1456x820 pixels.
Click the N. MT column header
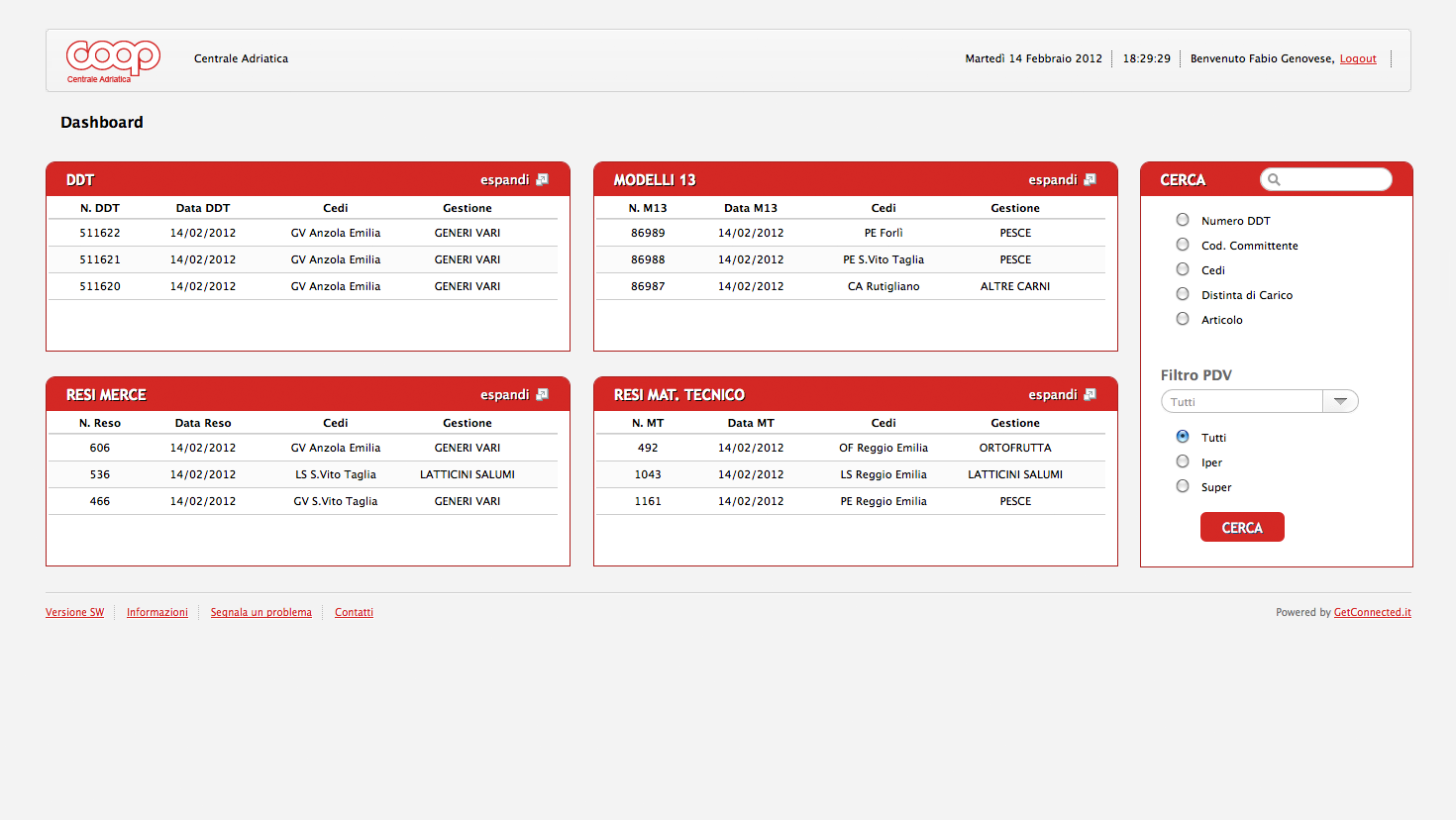tap(648, 423)
